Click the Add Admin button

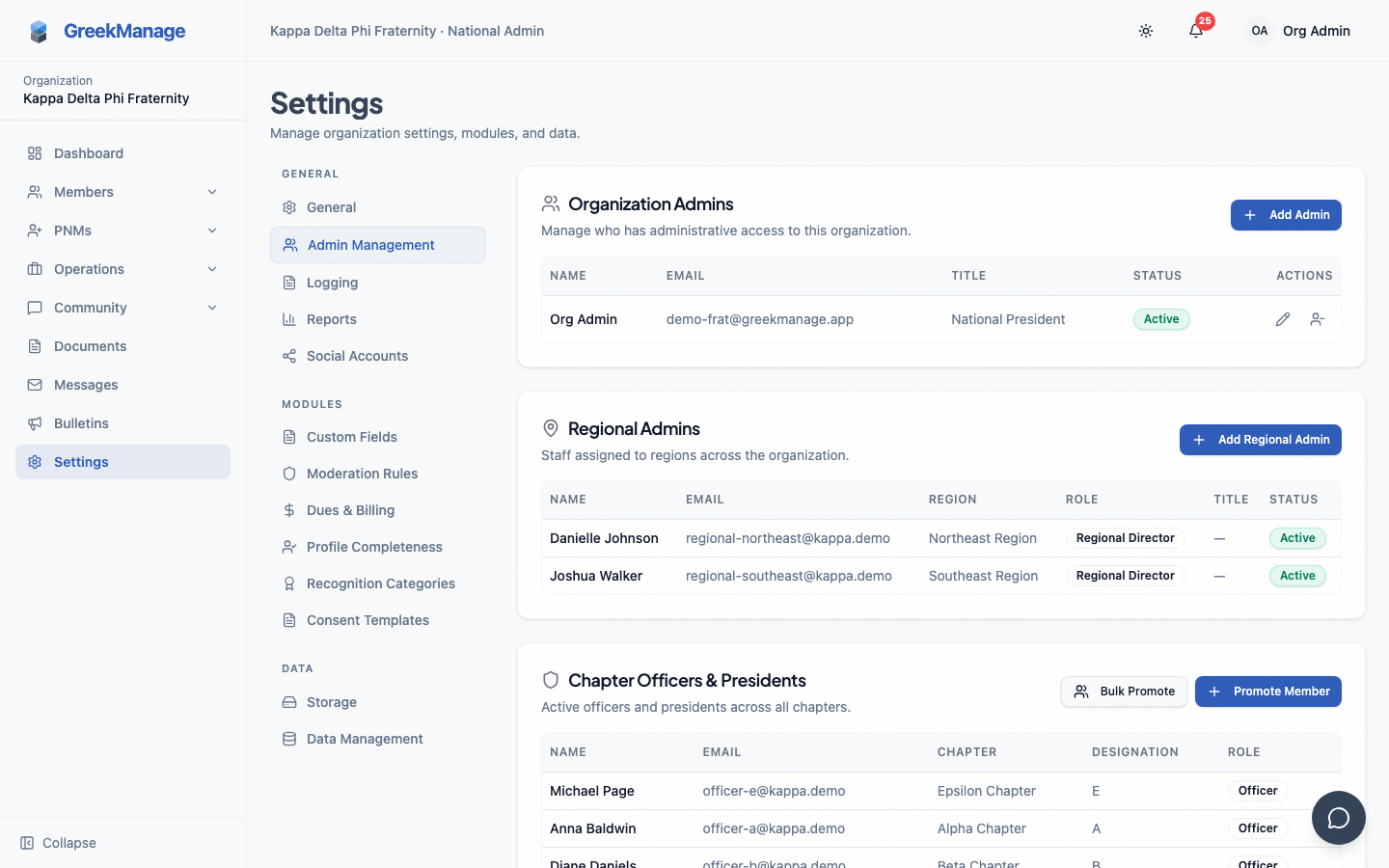1286,215
